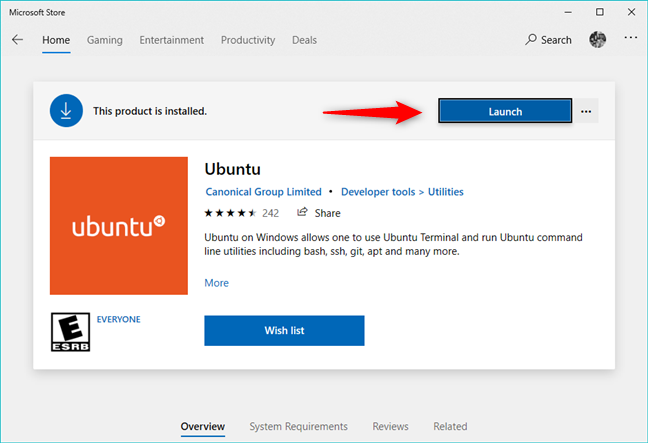Switch to the Home tab
Image resolution: width=648 pixels, height=443 pixels.
point(56,40)
